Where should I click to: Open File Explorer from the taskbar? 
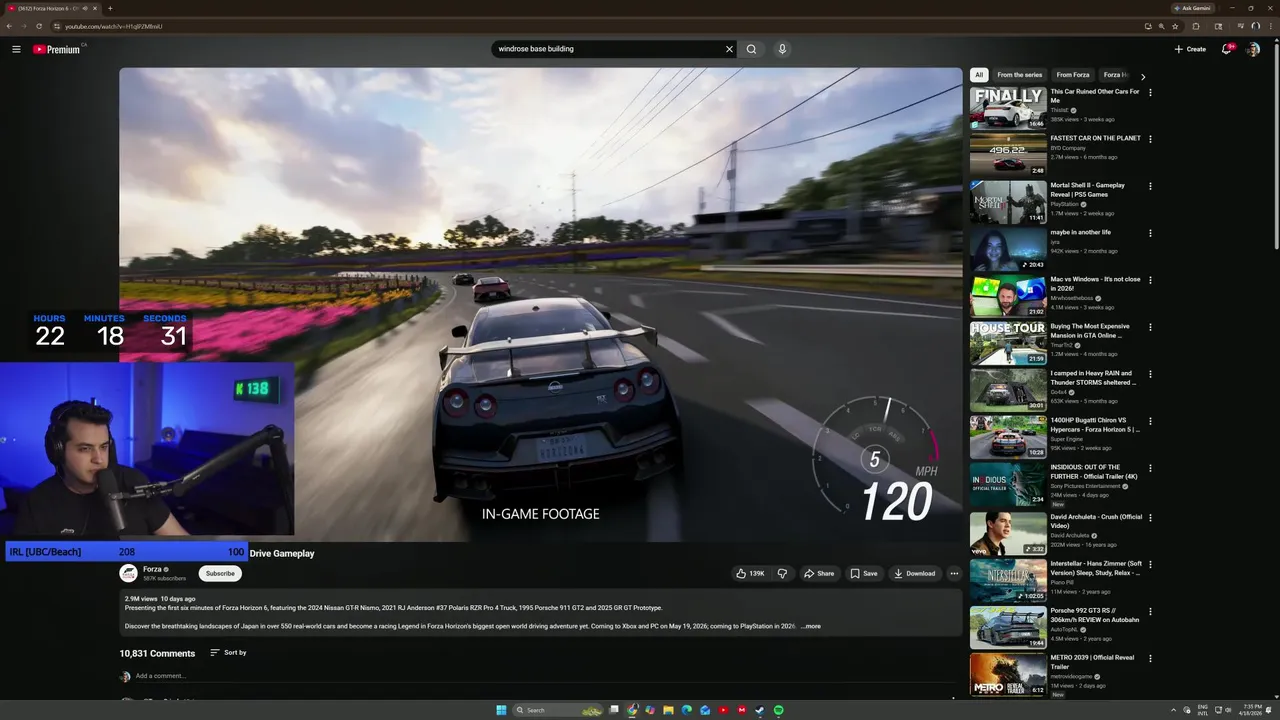(668, 710)
